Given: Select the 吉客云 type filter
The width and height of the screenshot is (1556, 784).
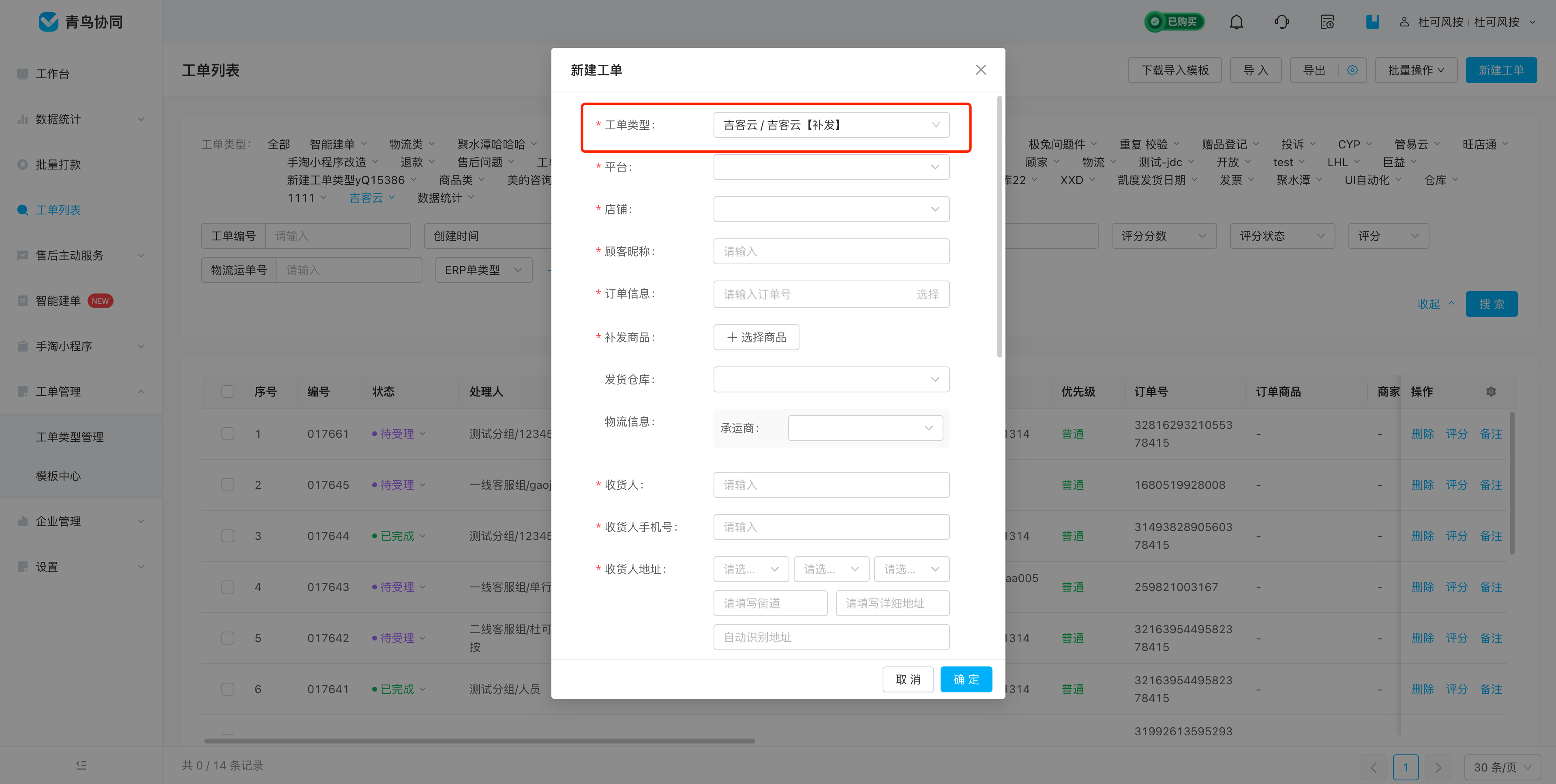Looking at the screenshot, I should [371, 197].
